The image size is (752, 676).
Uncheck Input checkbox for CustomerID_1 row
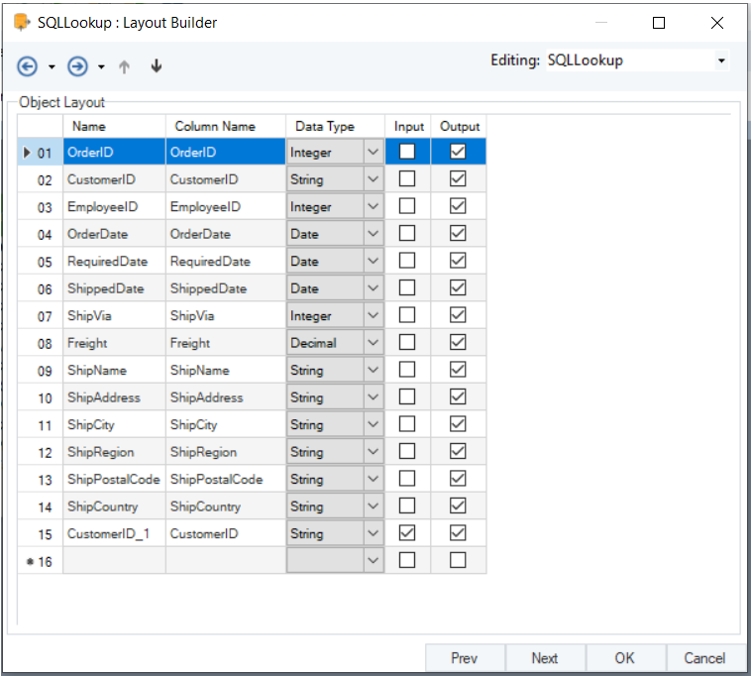(407, 533)
